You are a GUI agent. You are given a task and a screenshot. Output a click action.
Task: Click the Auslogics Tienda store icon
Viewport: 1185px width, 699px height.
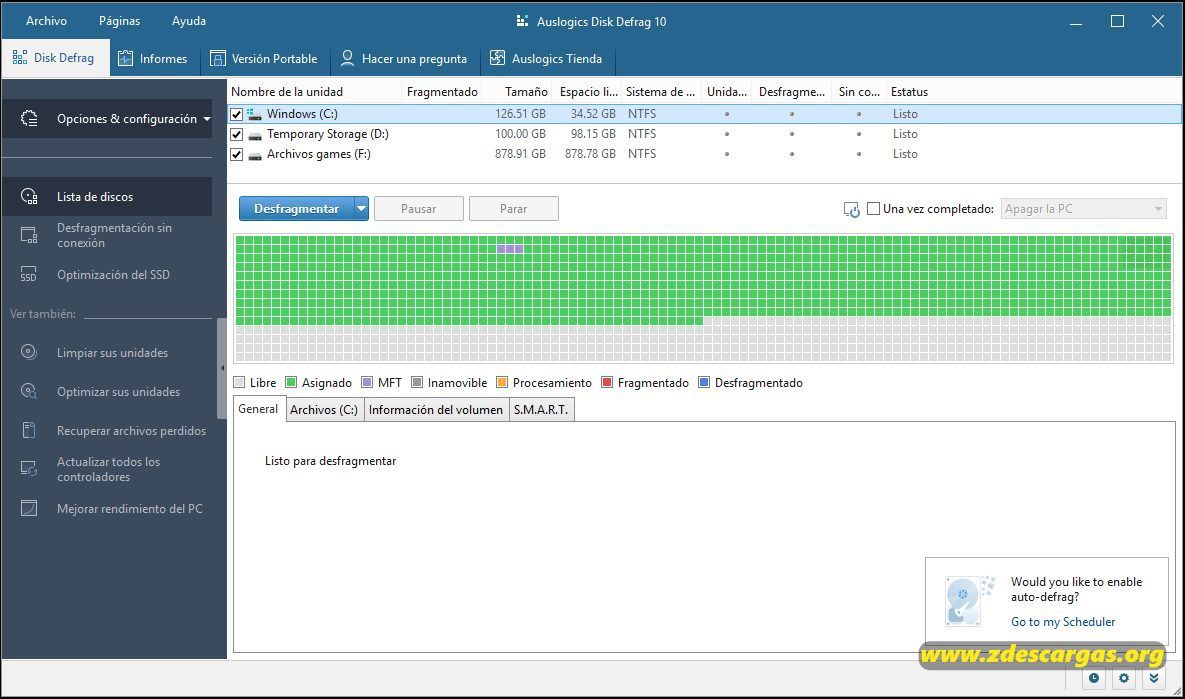coord(497,58)
